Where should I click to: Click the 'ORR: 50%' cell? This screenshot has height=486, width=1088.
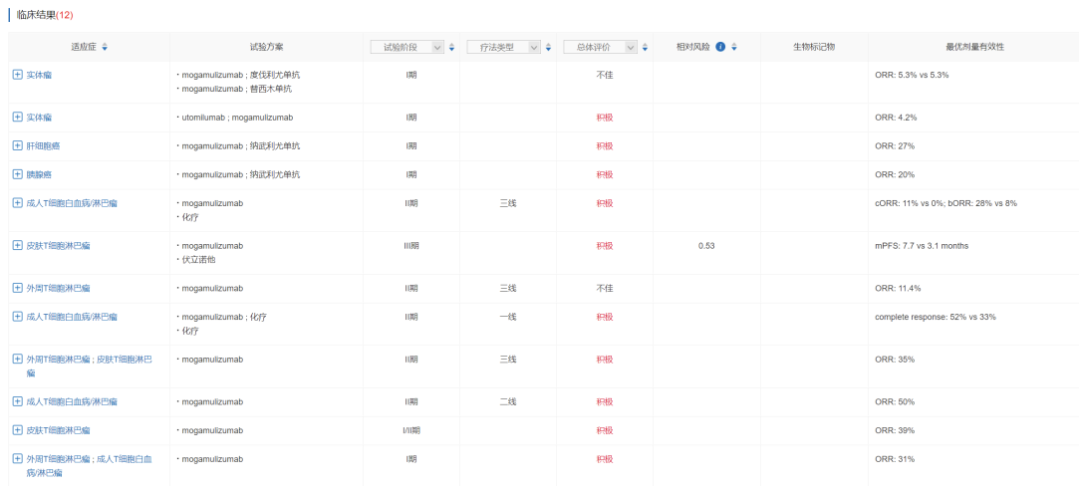tap(894, 401)
